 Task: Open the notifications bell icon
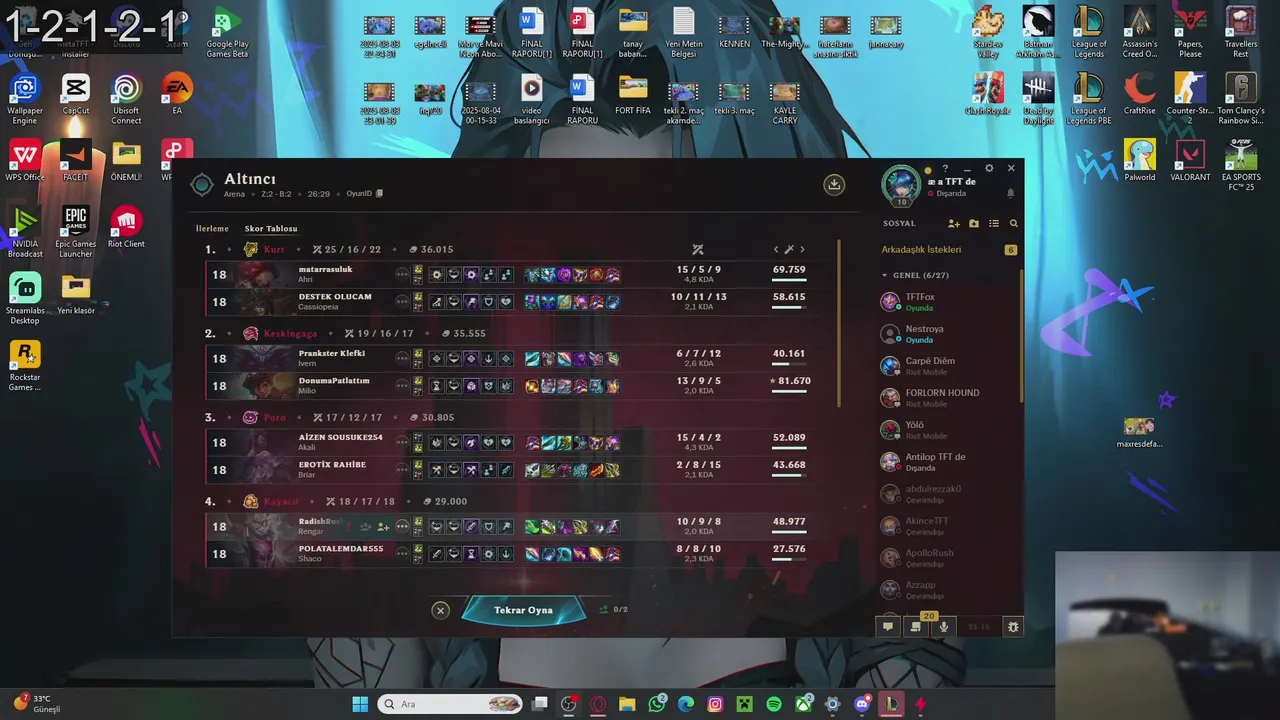(1010, 193)
